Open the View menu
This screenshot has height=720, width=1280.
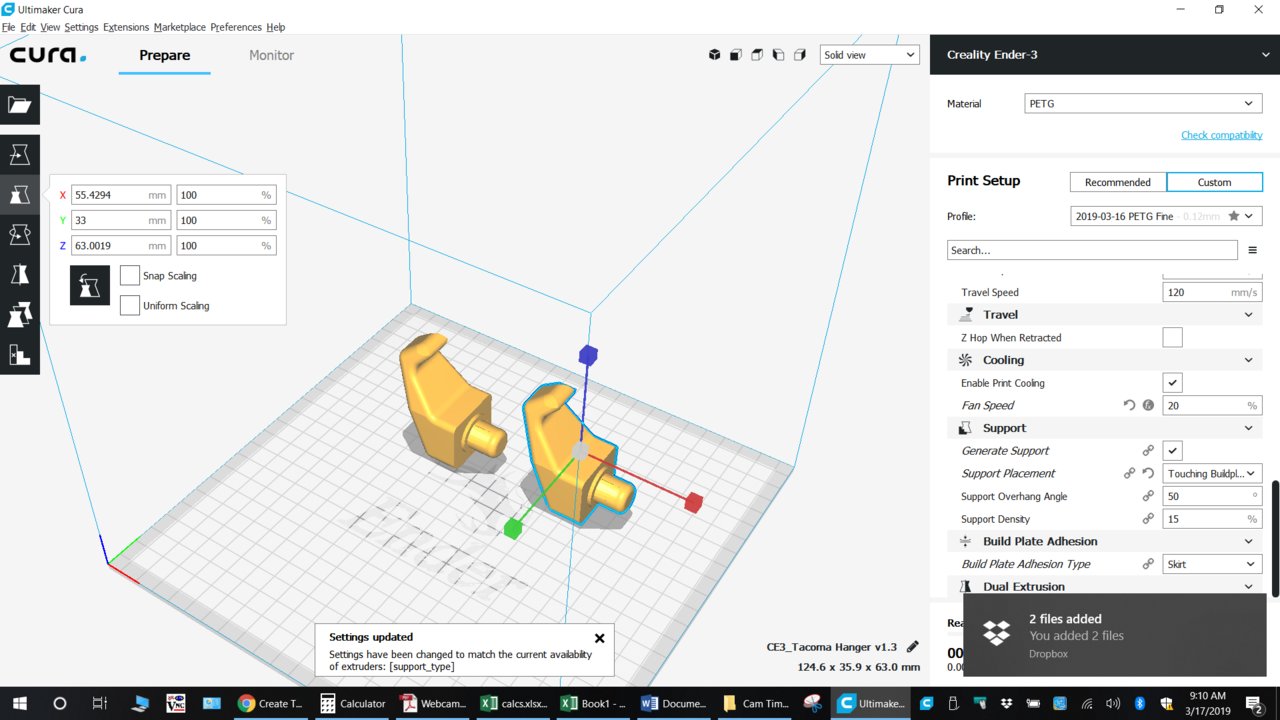click(x=50, y=27)
